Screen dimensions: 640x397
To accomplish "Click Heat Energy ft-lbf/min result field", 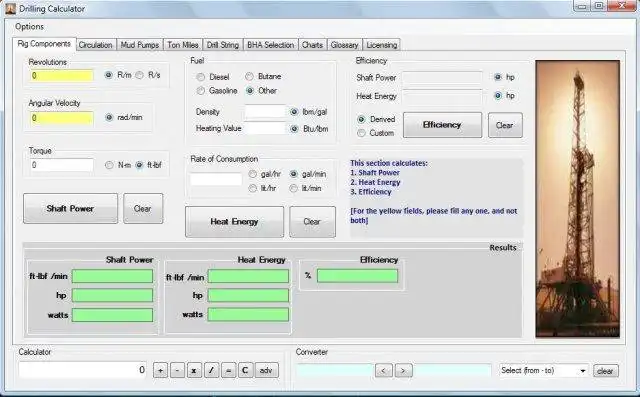I will [248, 276].
